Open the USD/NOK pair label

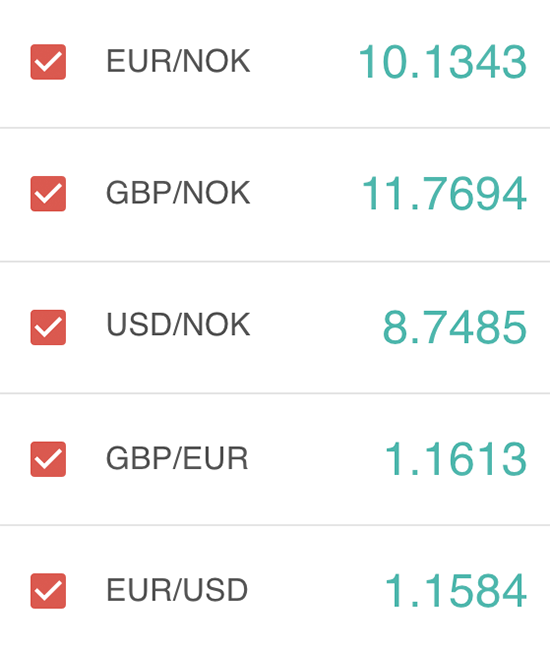(178, 324)
